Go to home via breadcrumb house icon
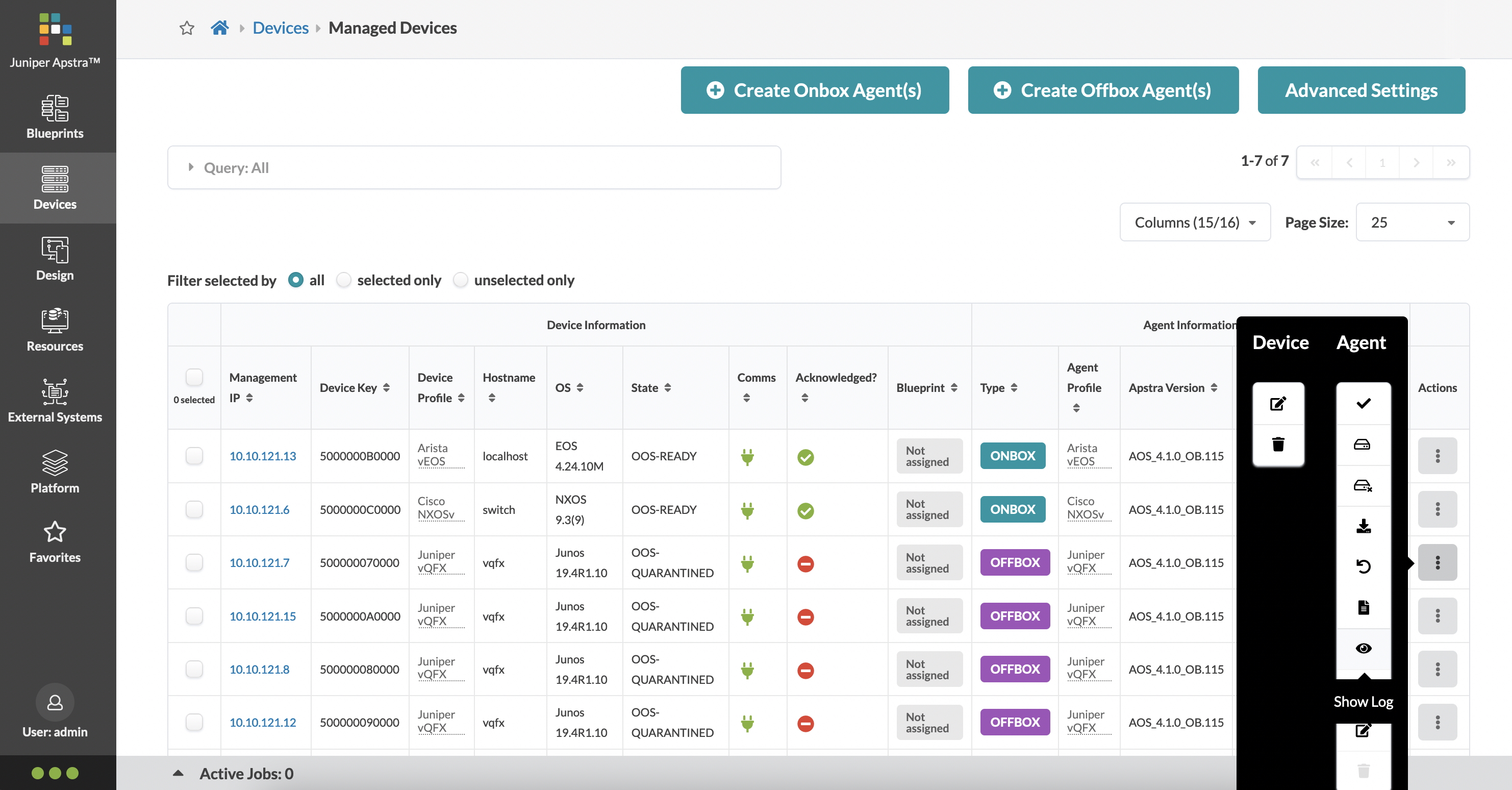 [219, 28]
